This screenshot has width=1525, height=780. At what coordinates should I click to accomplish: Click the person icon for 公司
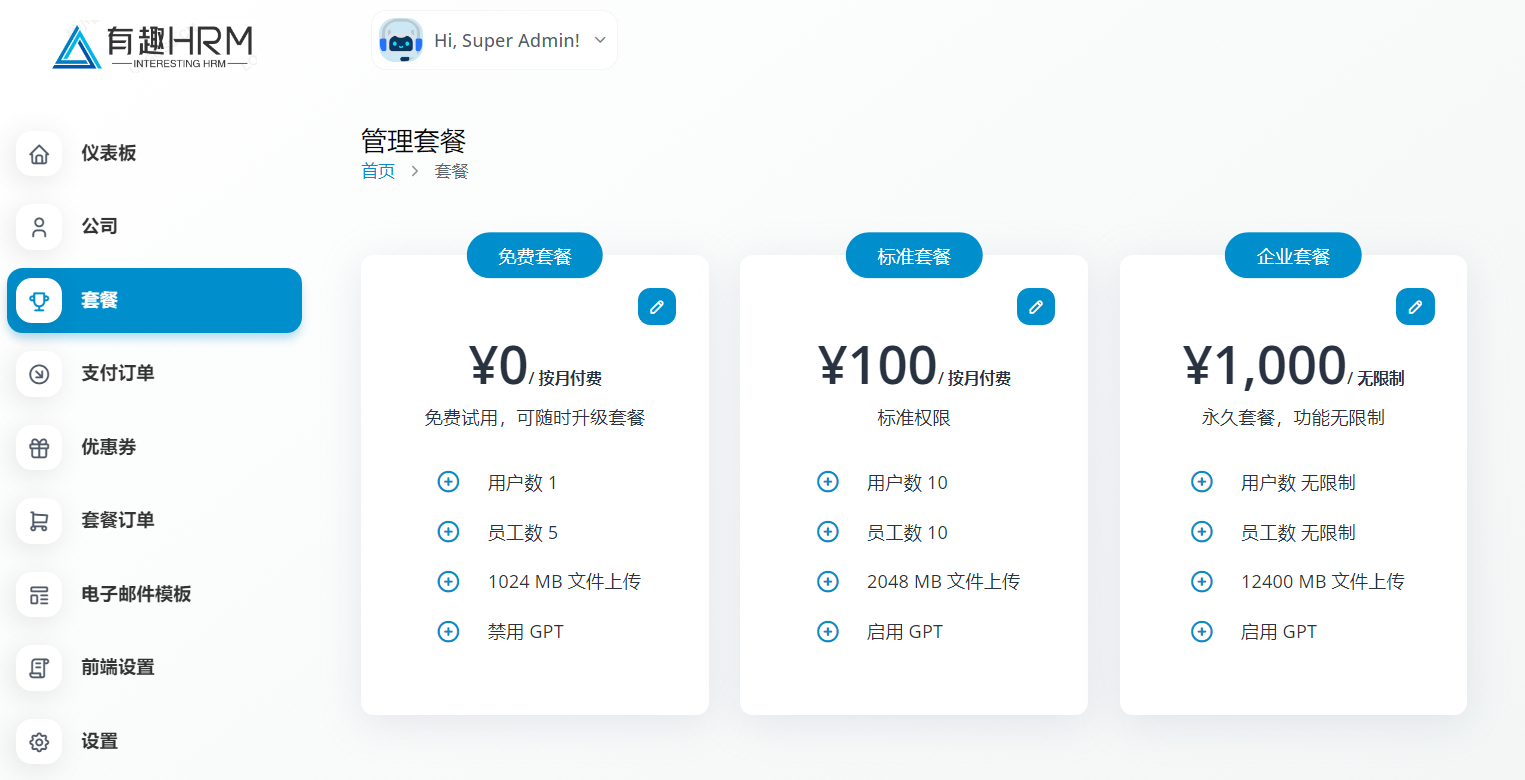pyautogui.click(x=39, y=227)
